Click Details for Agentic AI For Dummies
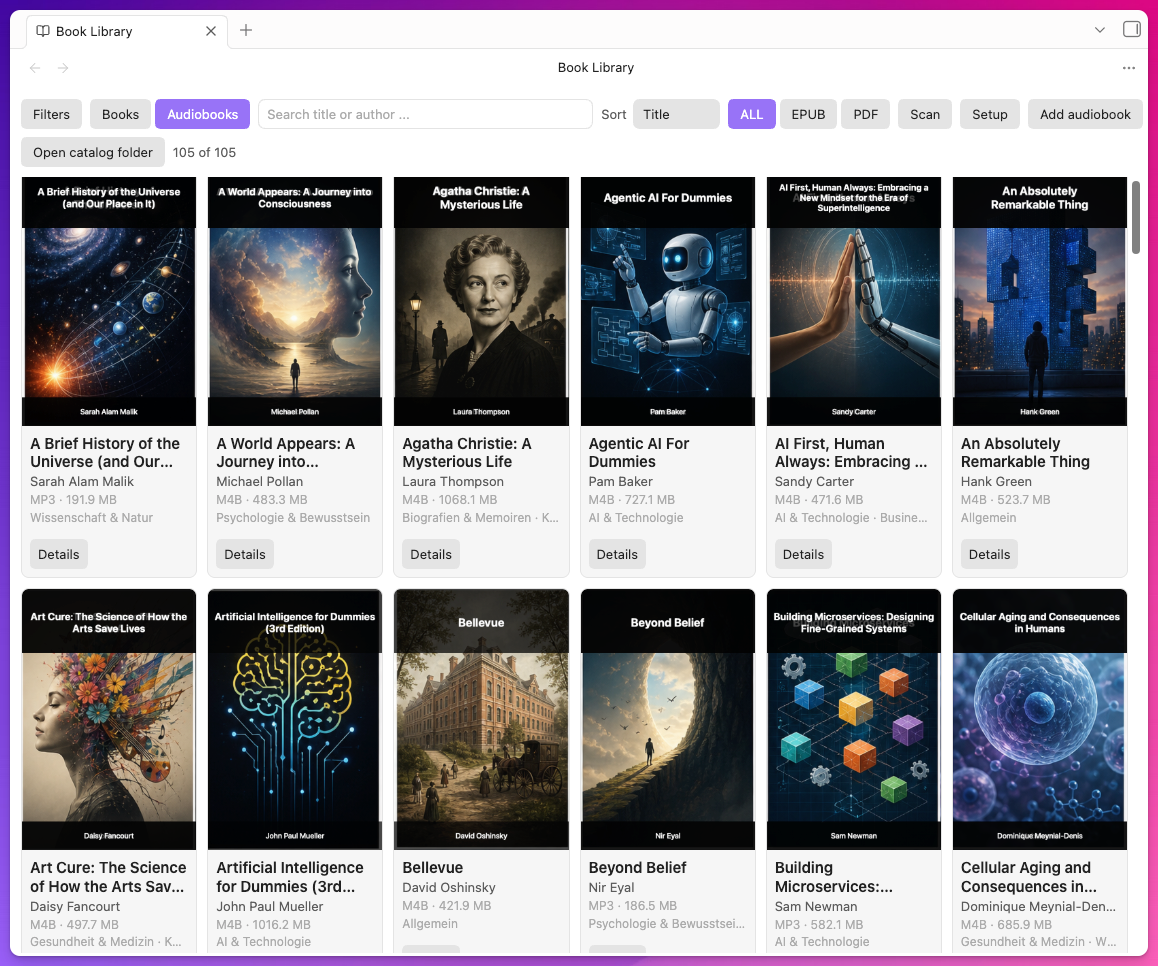This screenshot has height=966, width=1158. [x=617, y=554]
